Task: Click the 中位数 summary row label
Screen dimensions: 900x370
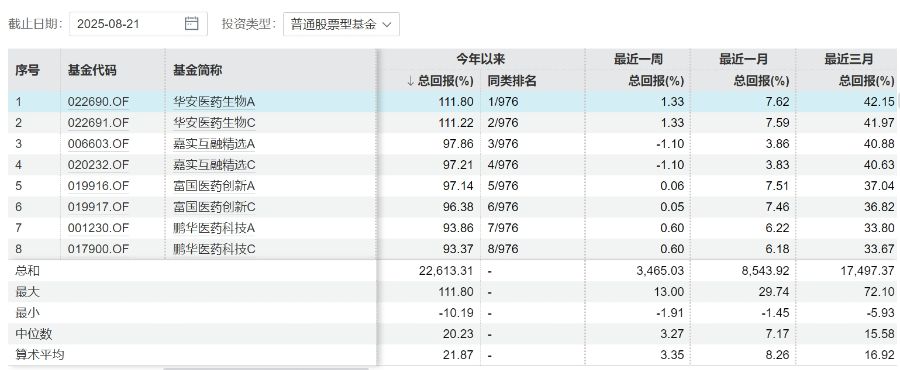Action: coord(34,334)
